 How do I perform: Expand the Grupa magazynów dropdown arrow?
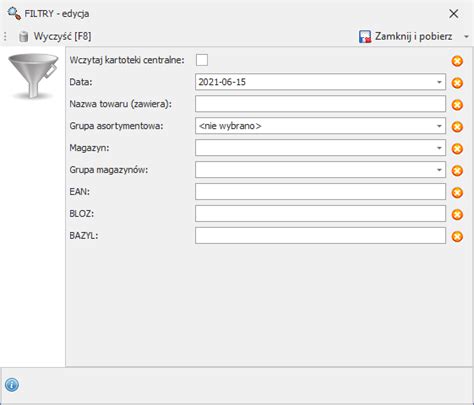tap(439, 170)
